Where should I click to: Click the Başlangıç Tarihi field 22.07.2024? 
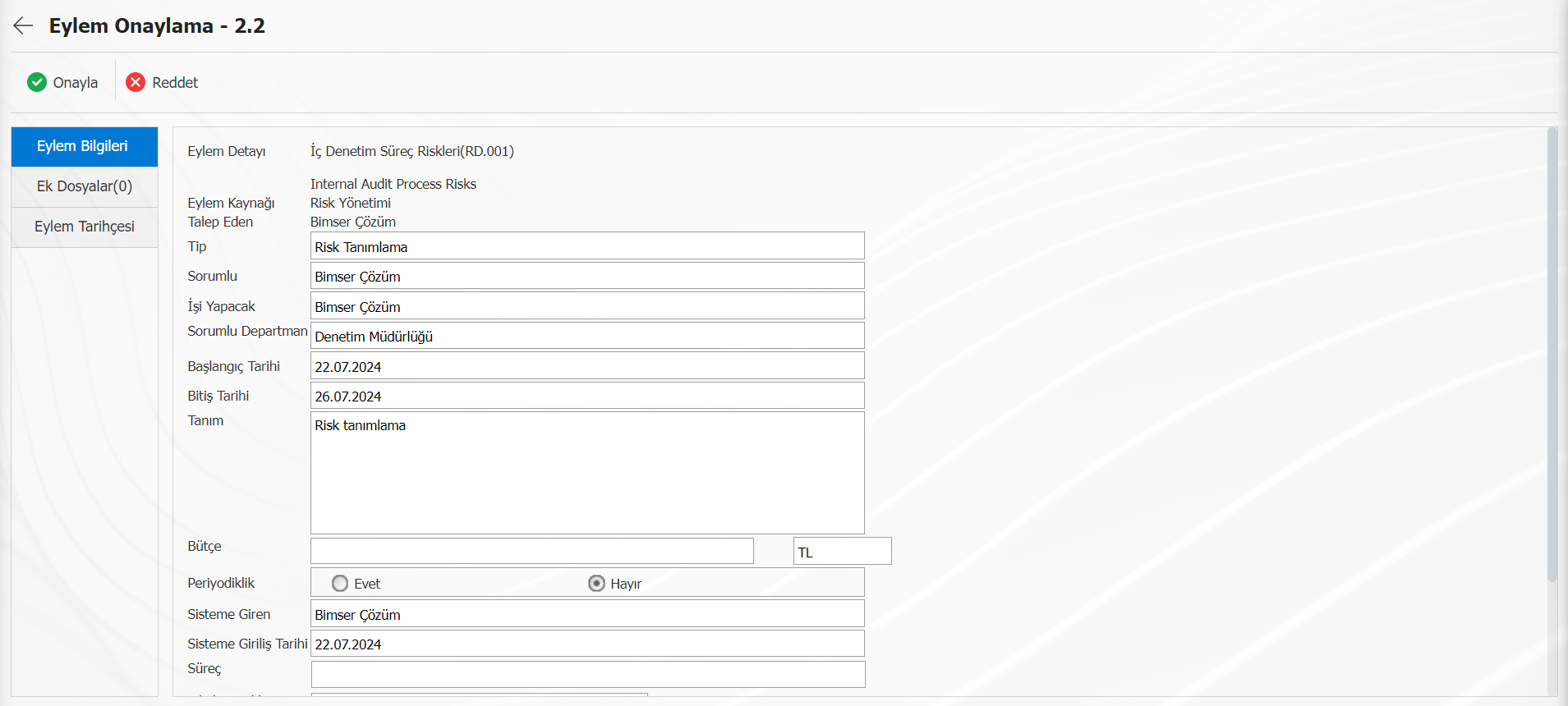[x=587, y=366]
